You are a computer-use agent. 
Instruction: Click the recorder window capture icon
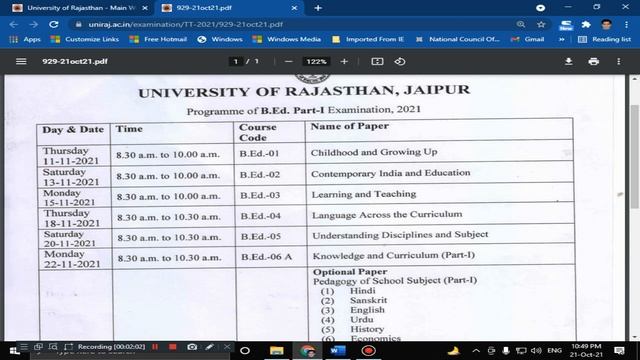point(38,347)
